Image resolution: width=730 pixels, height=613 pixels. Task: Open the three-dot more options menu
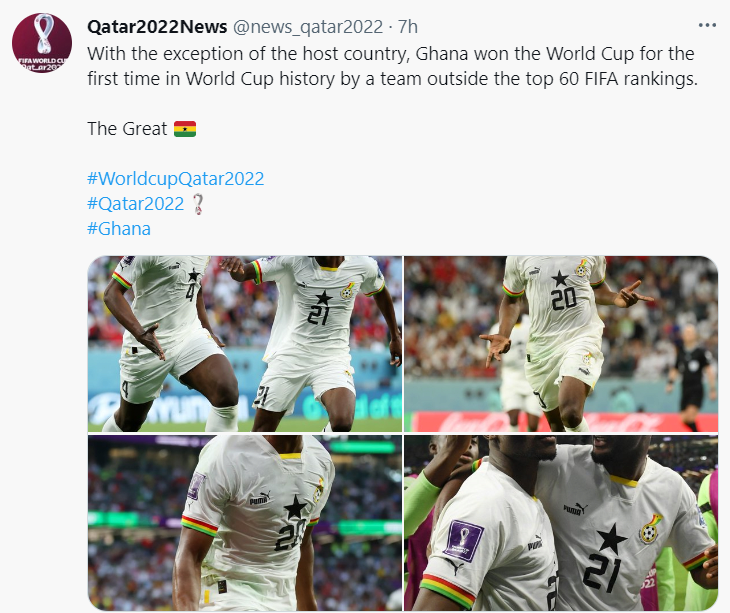tap(707, 25)
